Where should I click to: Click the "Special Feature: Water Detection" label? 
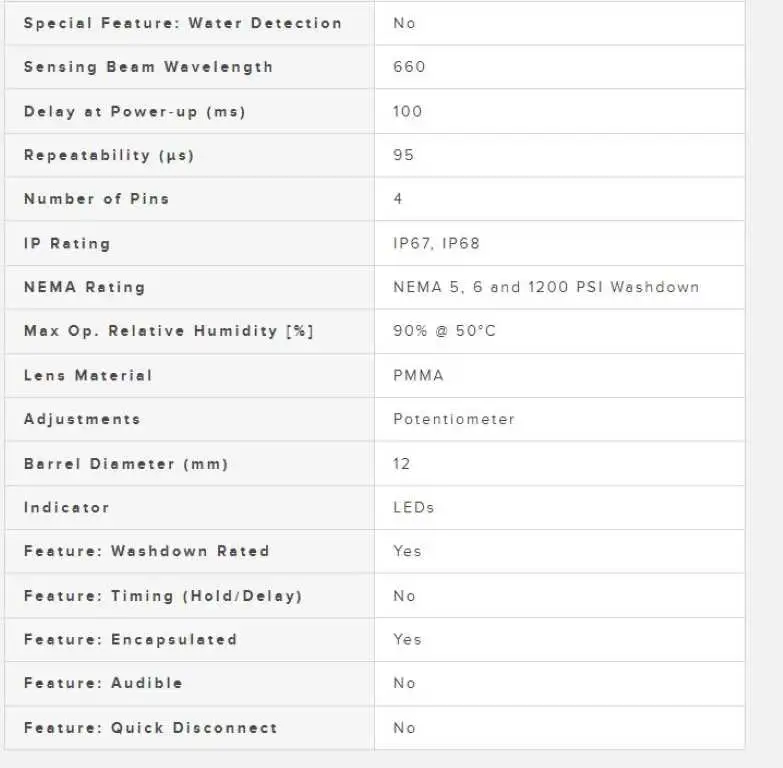coord(182,23)
